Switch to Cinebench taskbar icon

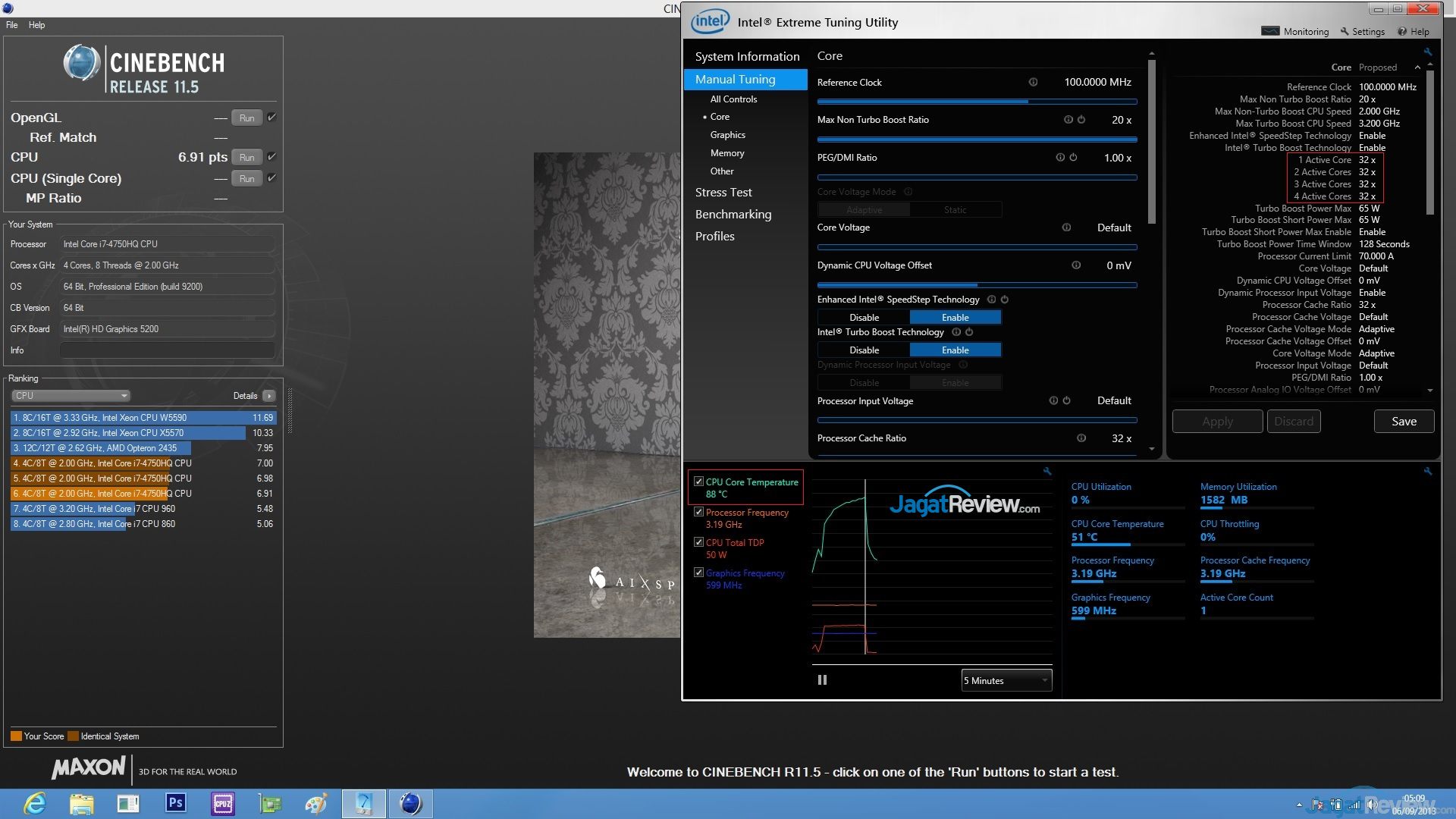(x=410, y=804)
